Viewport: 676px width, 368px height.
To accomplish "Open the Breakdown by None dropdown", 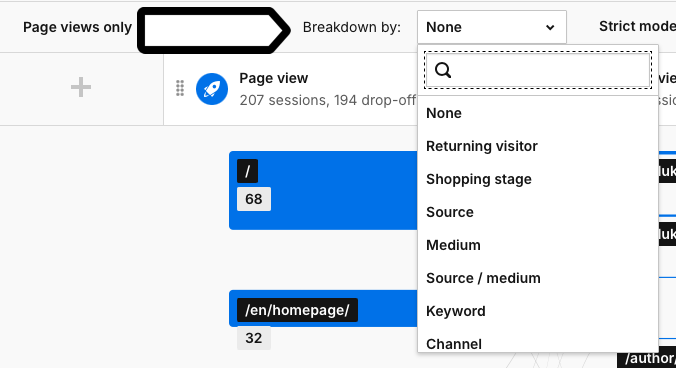I will click(491, 27).
